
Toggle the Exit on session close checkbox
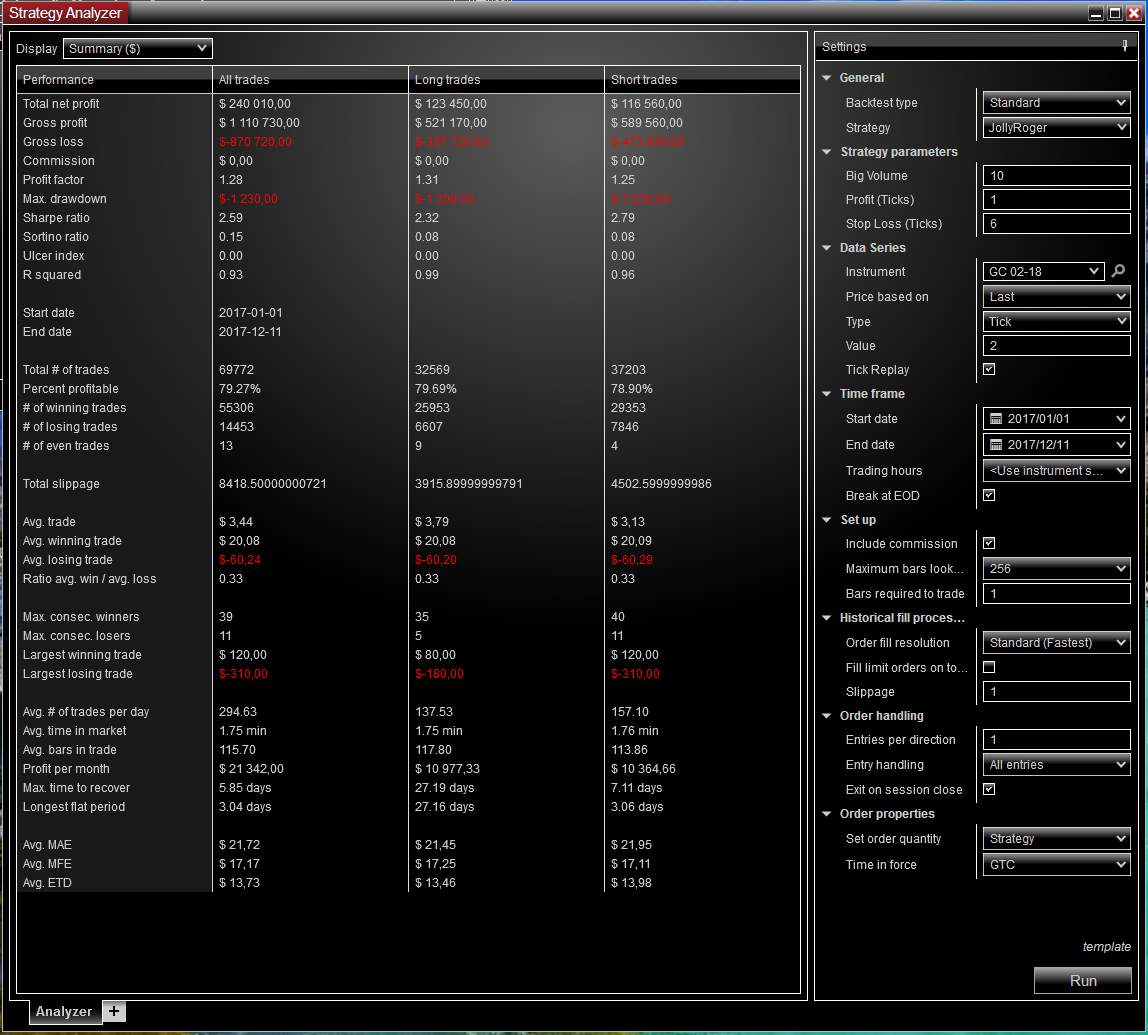pyautogui.click(x=989, y=789)
